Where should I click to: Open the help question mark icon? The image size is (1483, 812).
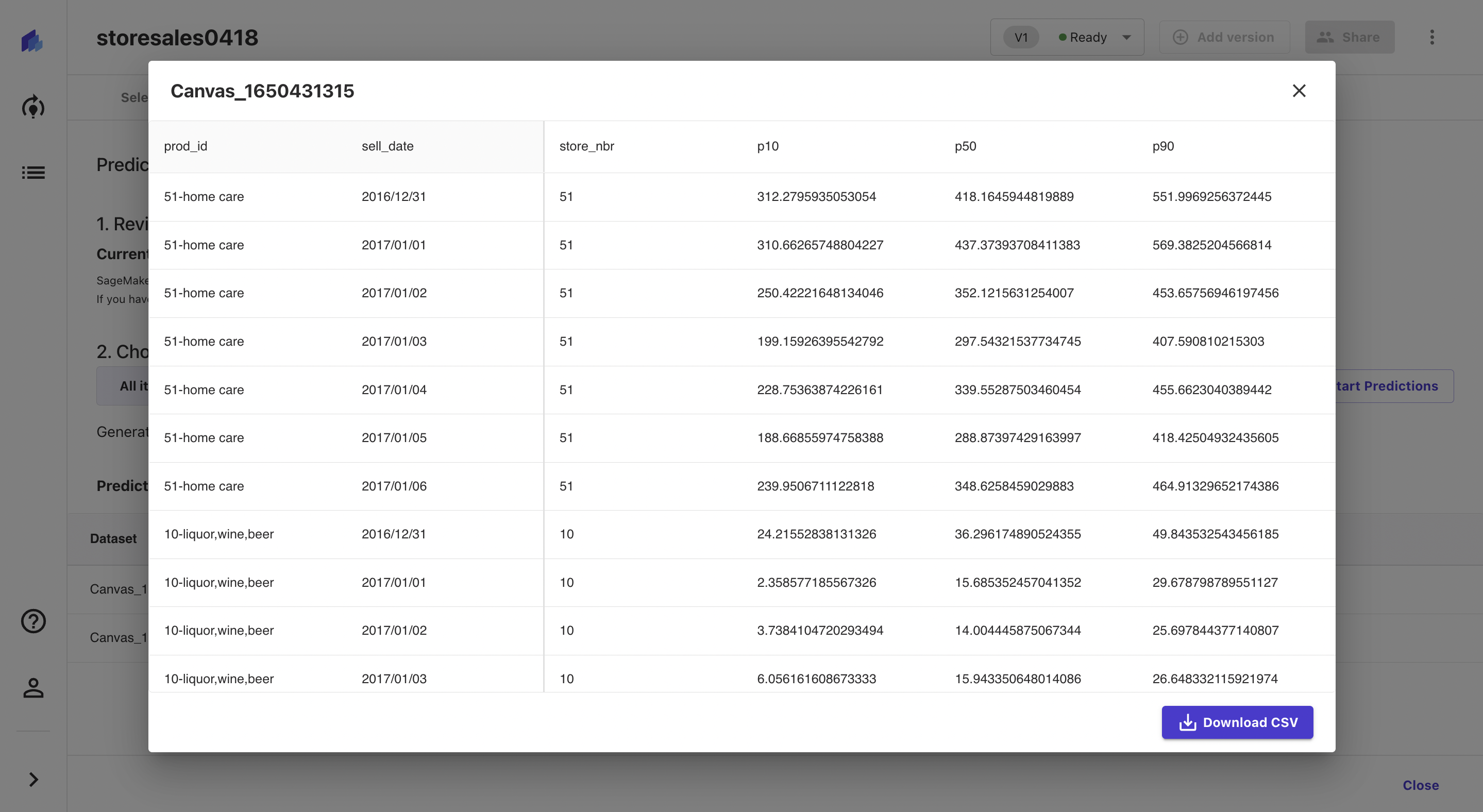[x=33, y=621]
